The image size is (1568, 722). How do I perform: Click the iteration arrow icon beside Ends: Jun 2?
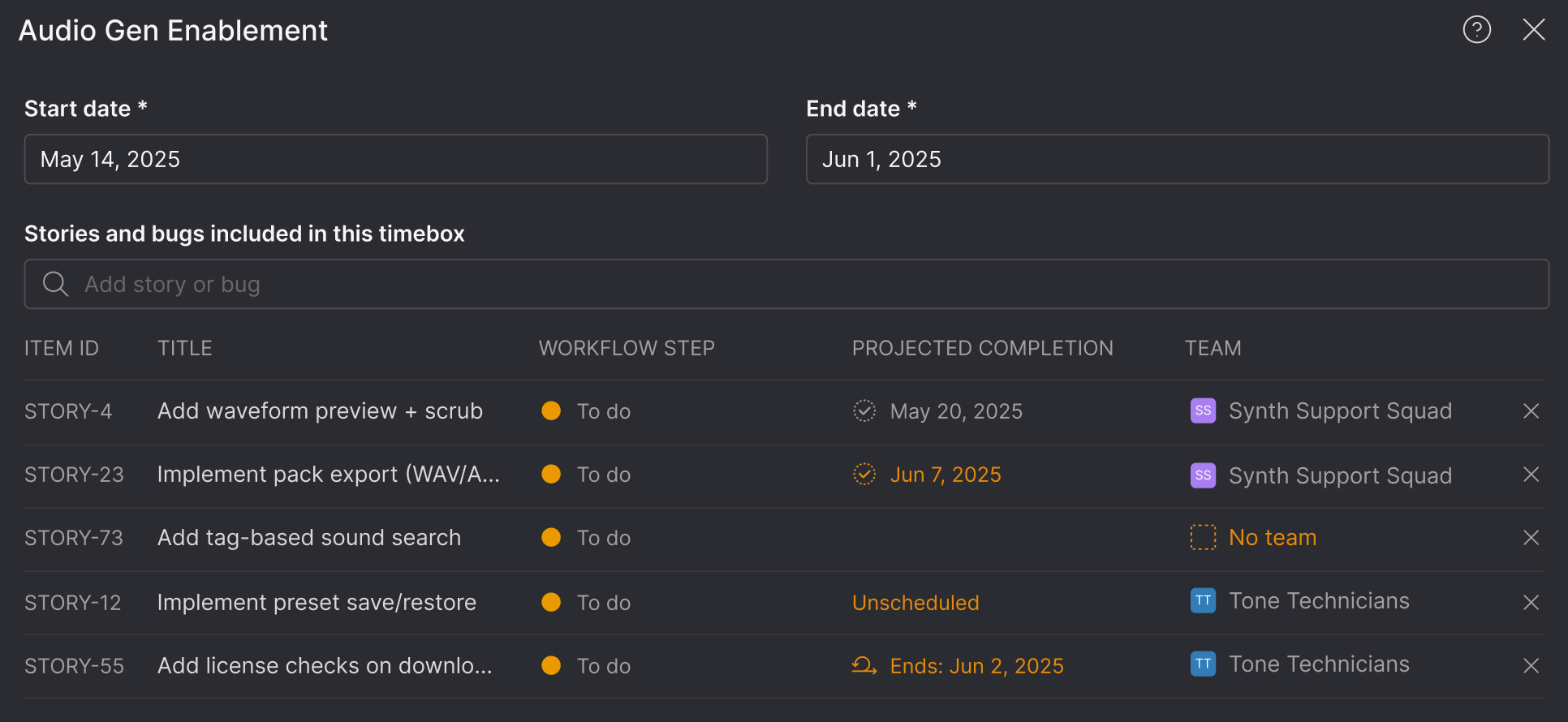click(864, 666)
